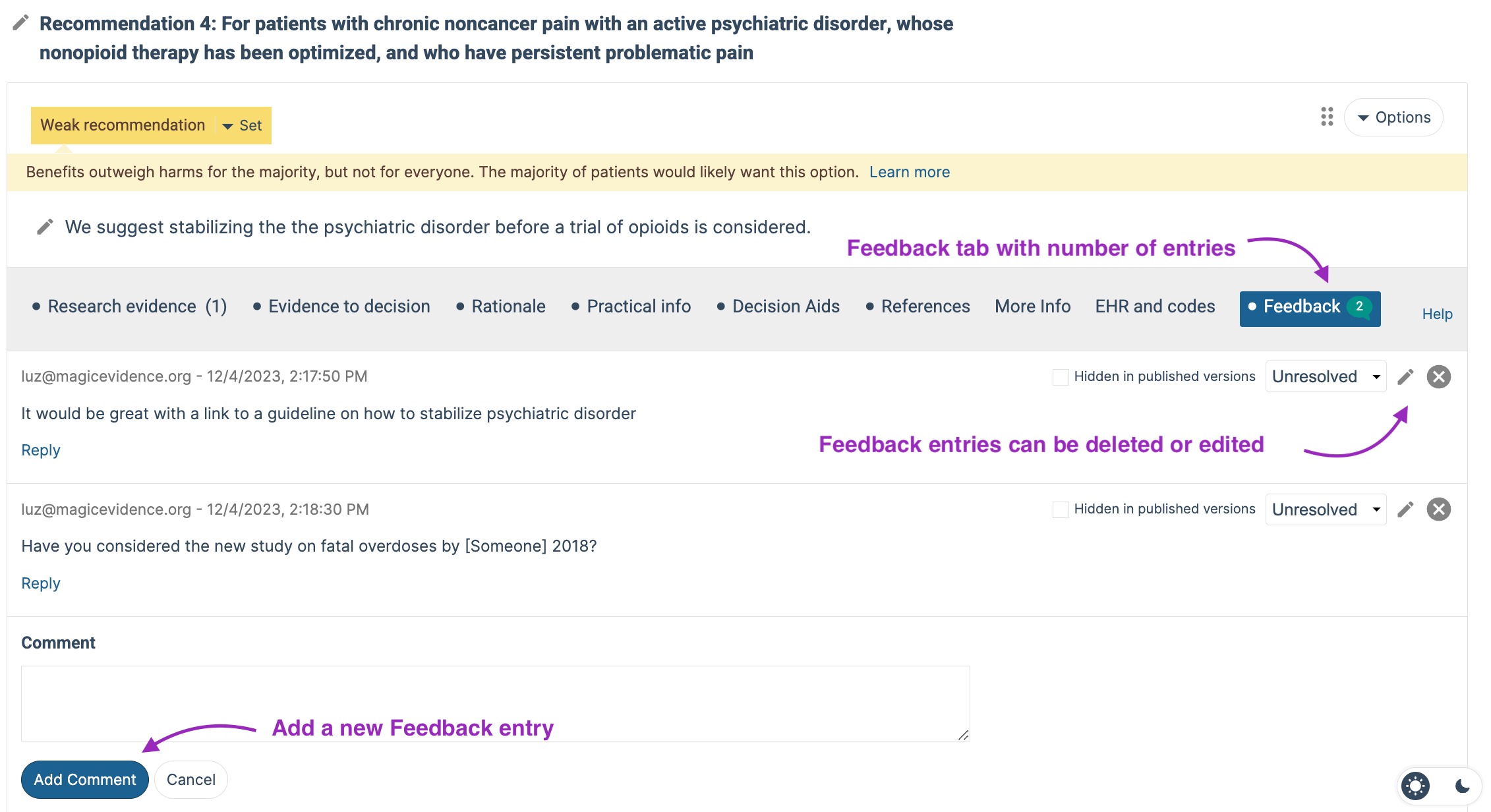Viewport: 1491px width, 812px height.
Task: Open the Learn more link
Action: 910,172
